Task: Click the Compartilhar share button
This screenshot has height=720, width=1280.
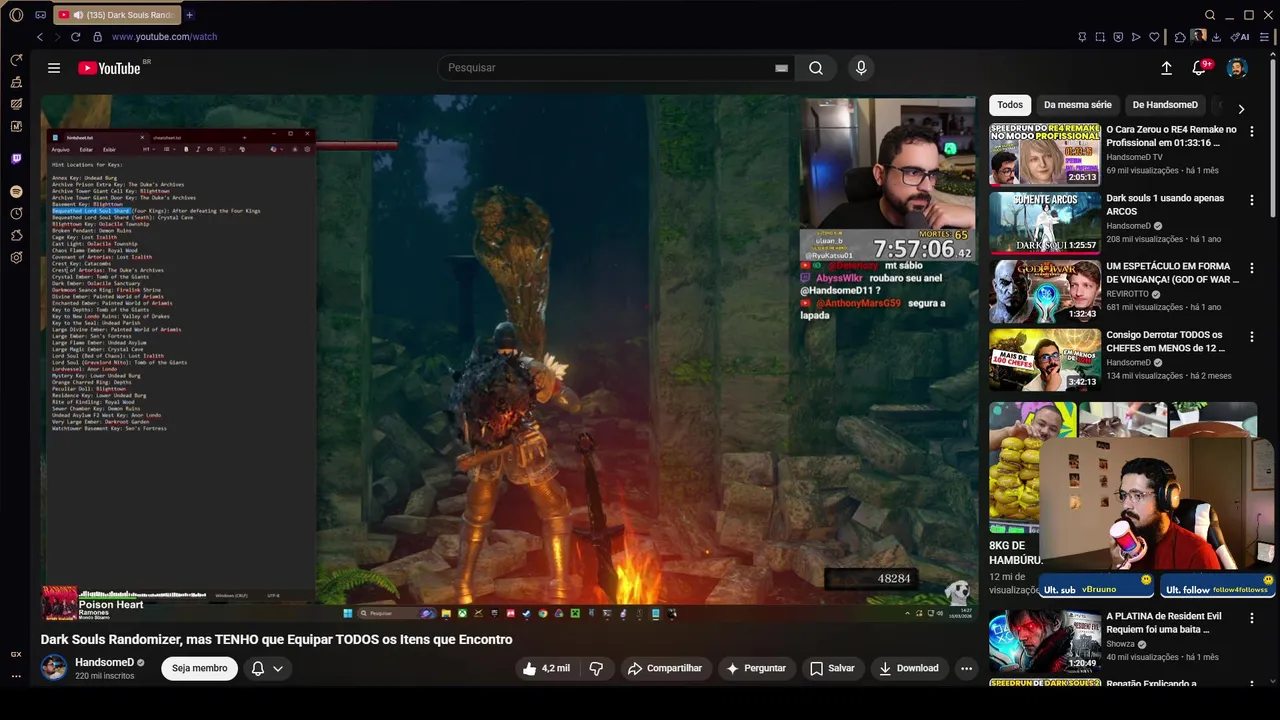Action: pos(664,668)
